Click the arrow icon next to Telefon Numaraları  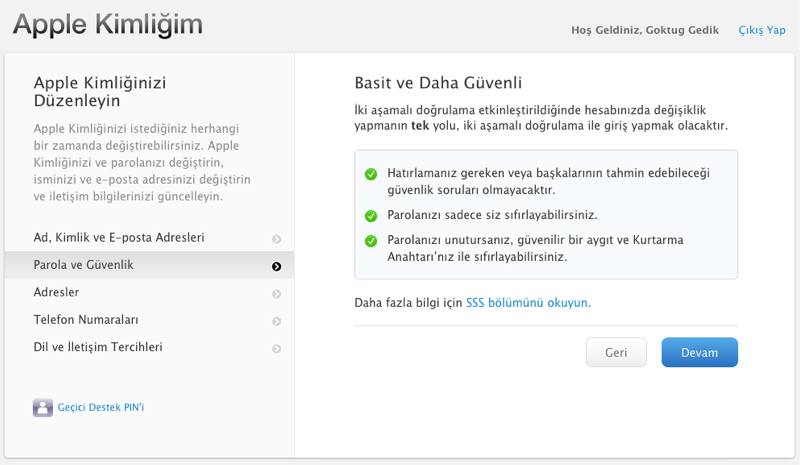tap(276, 321)
